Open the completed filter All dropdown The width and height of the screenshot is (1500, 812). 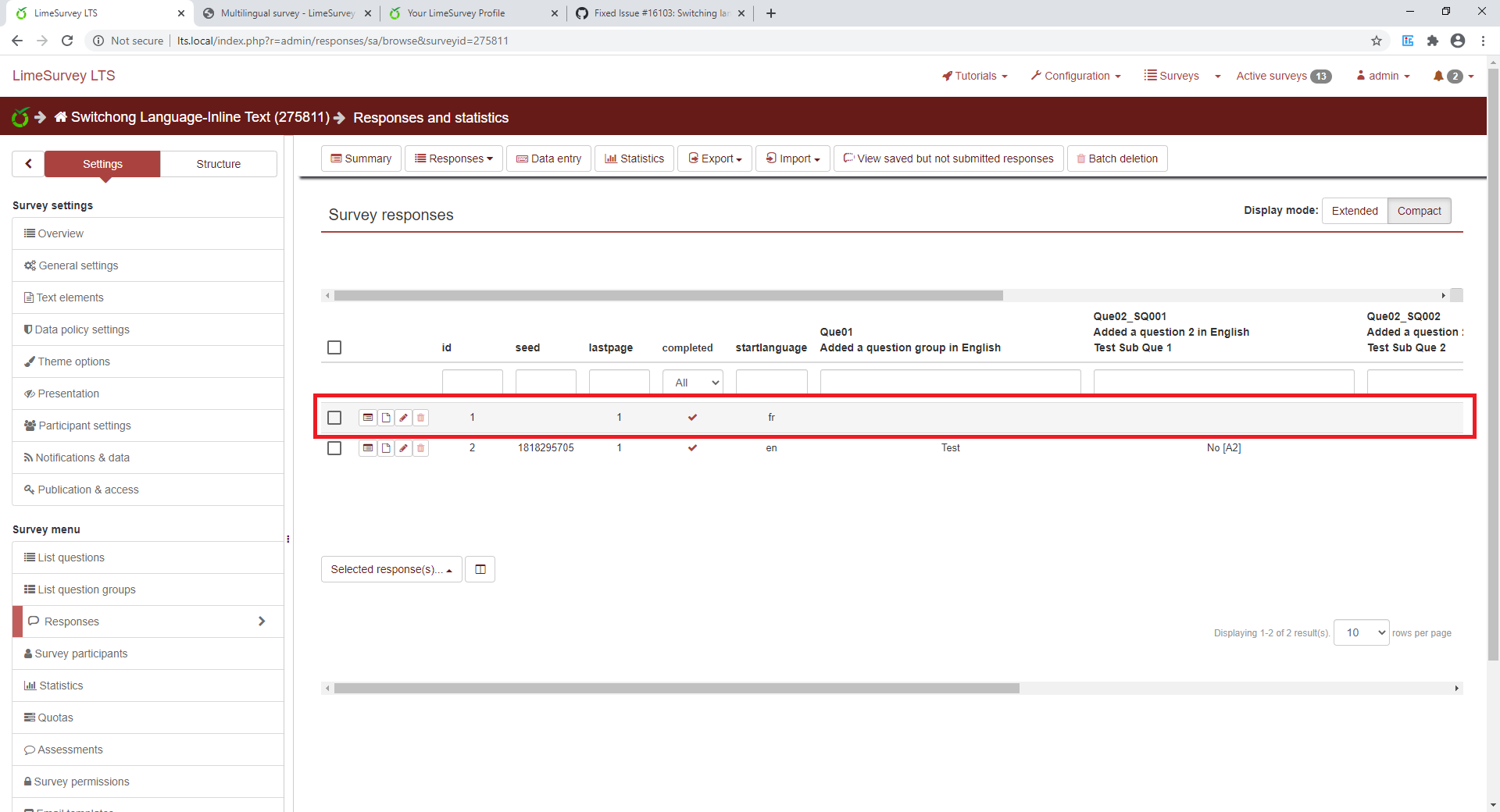click(x=693, y=383)
